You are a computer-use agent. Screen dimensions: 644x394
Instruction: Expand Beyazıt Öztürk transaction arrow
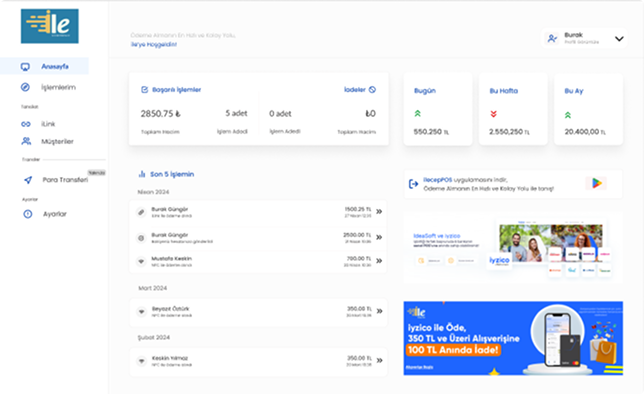coord(380,311)
